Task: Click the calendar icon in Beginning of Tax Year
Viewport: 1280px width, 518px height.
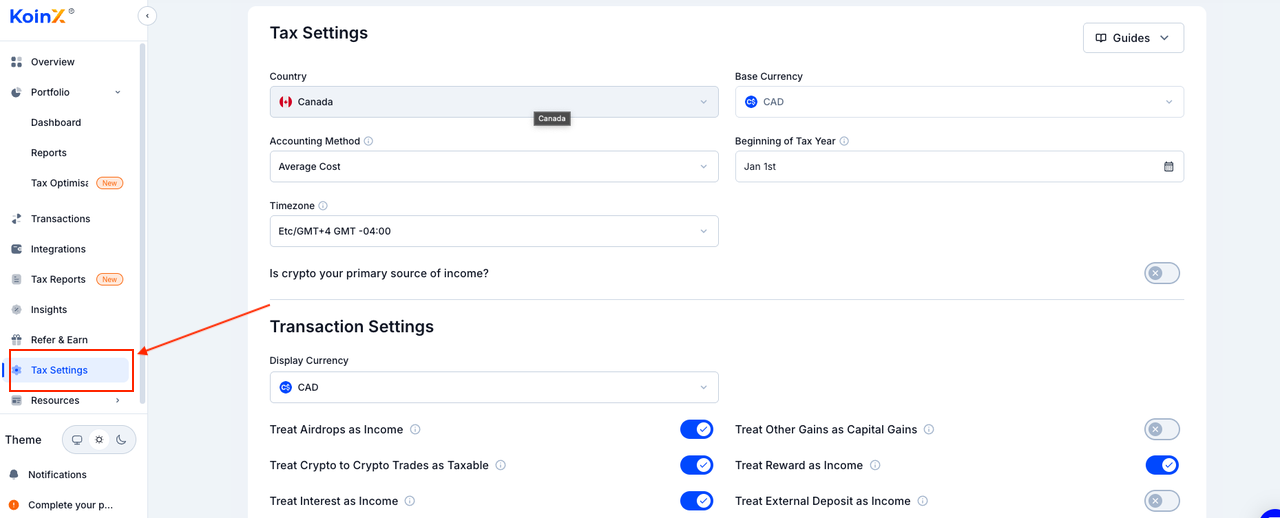Action: click(1168, 167)
